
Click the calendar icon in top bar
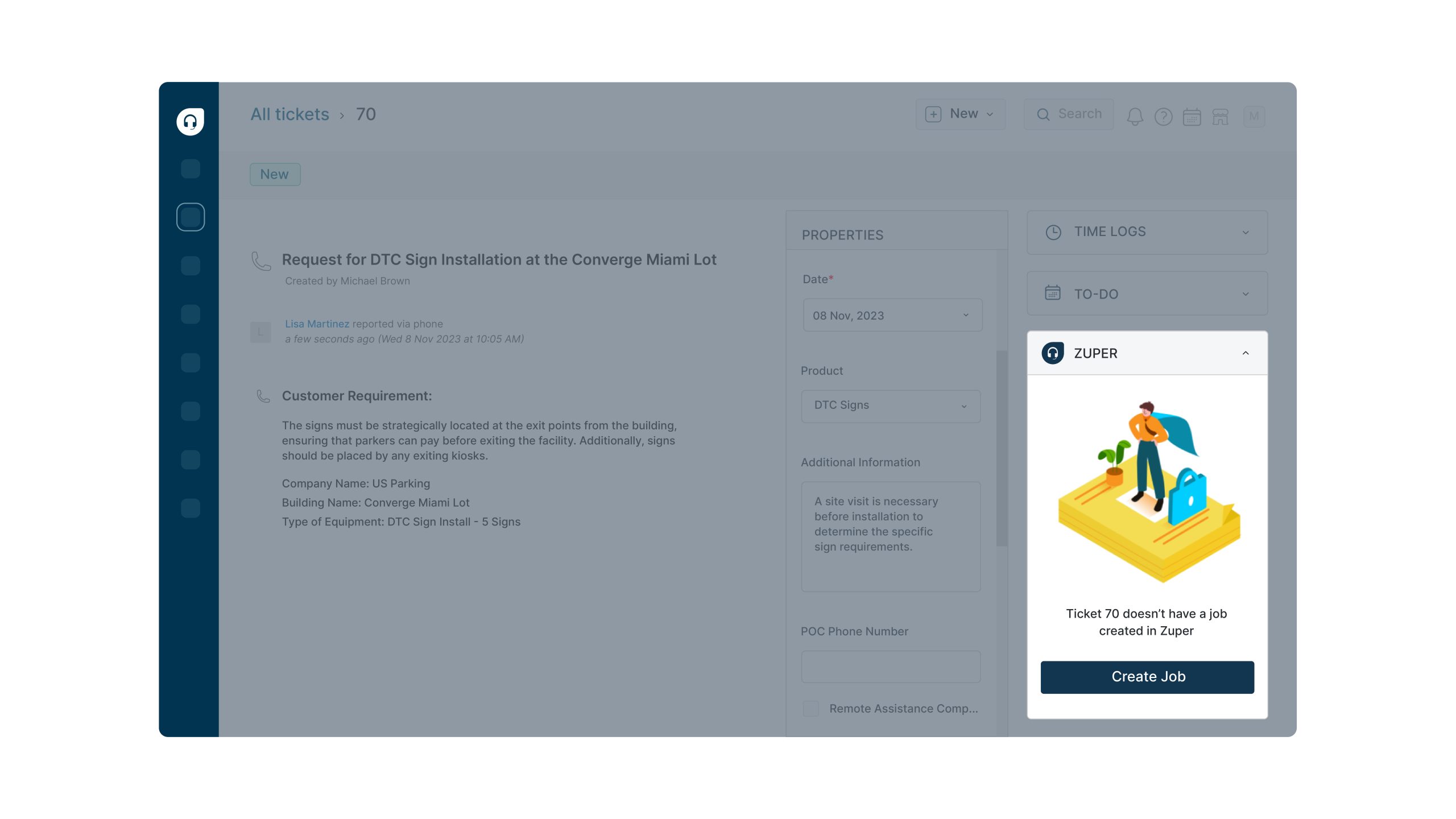(x=1192, y=117)
